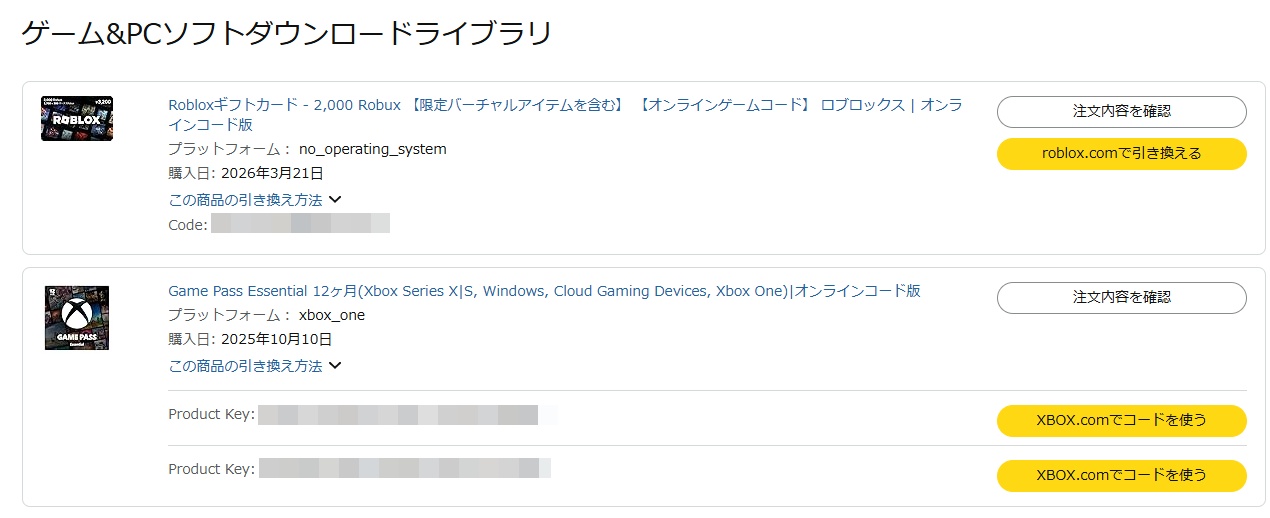The height and width of the screenshot is (518, 1270).
Task: Click the ゲーム&PCソフトダウンロードライブラリ heading
Action: point(286,33)
